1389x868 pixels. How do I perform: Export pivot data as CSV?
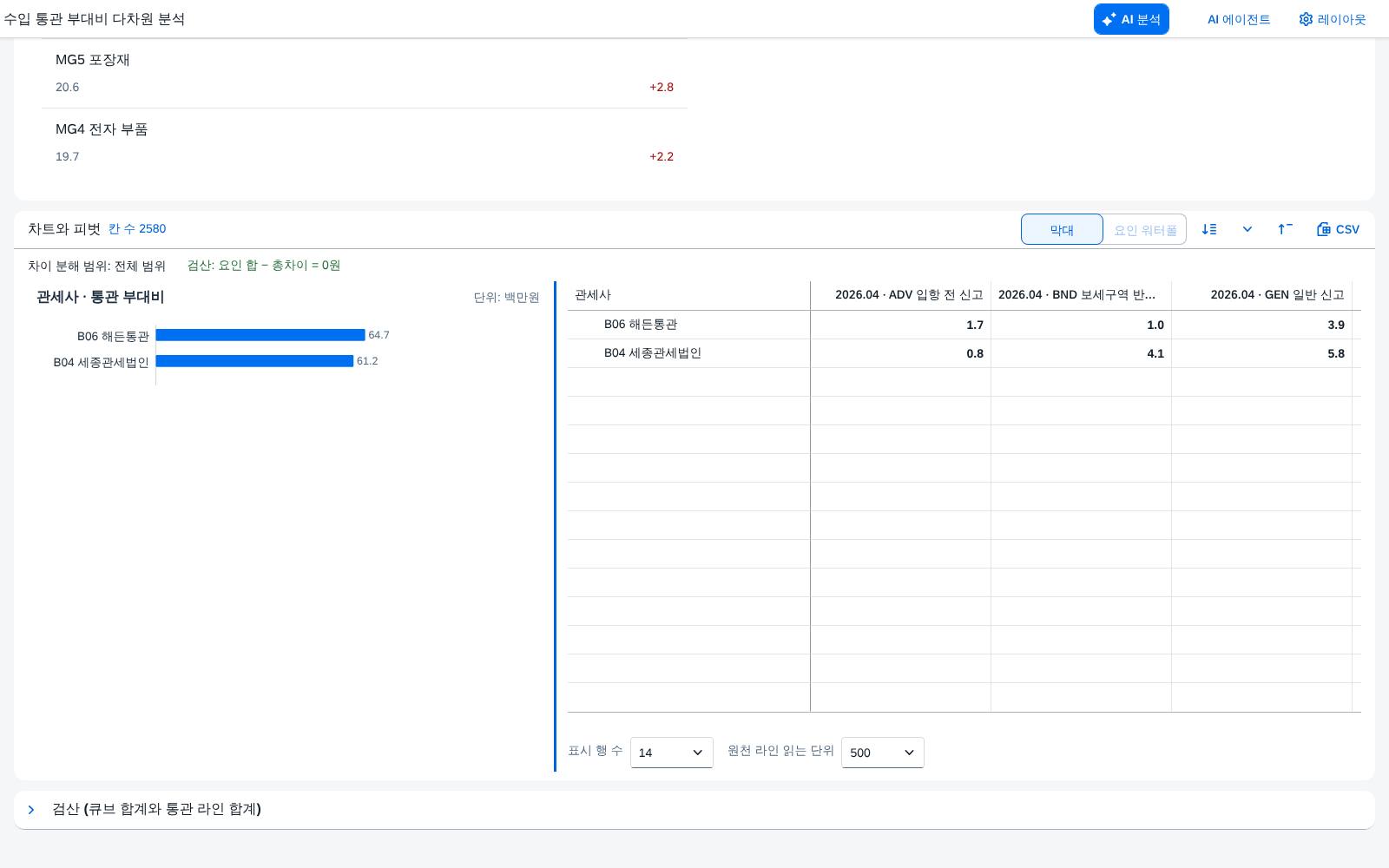pos(1338,229)
